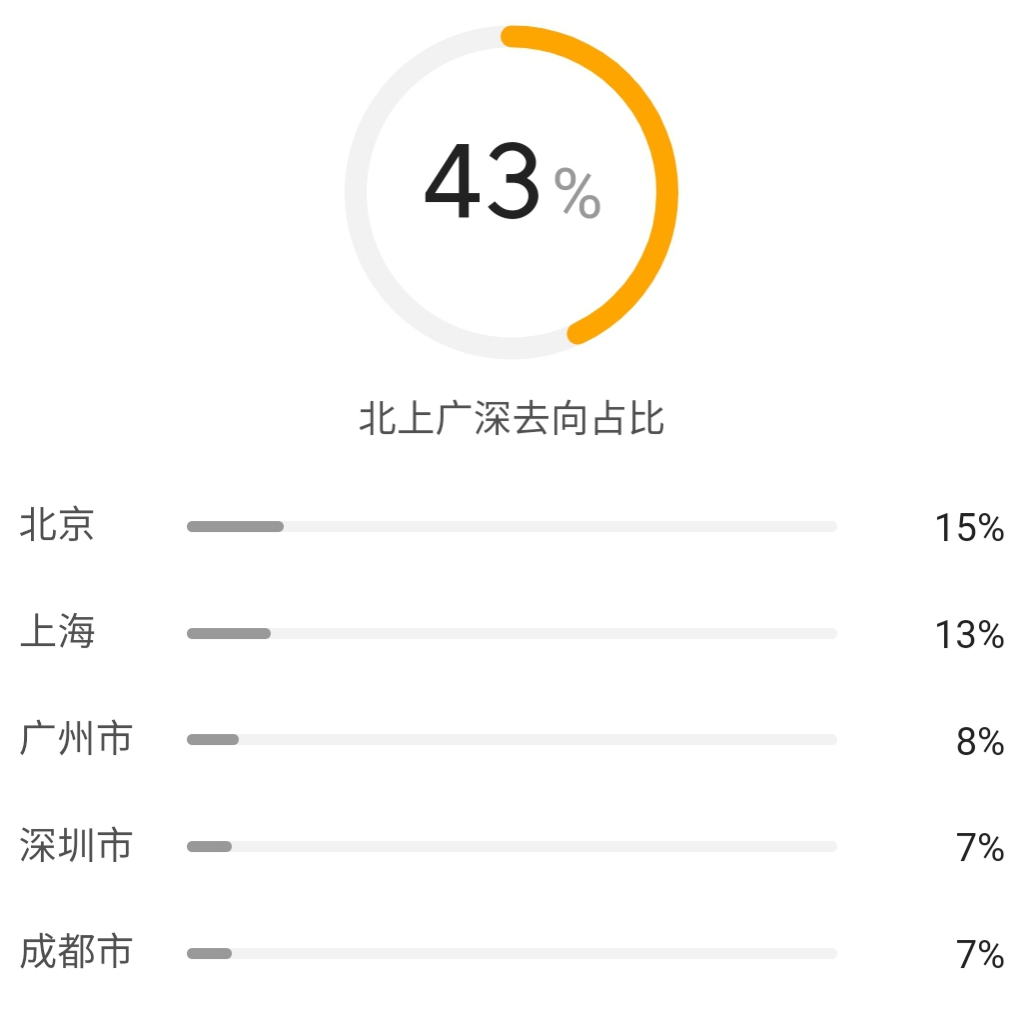Select the 北京 row label
The width and height of the screenshot is (1021, 1013).
point(58,525)
